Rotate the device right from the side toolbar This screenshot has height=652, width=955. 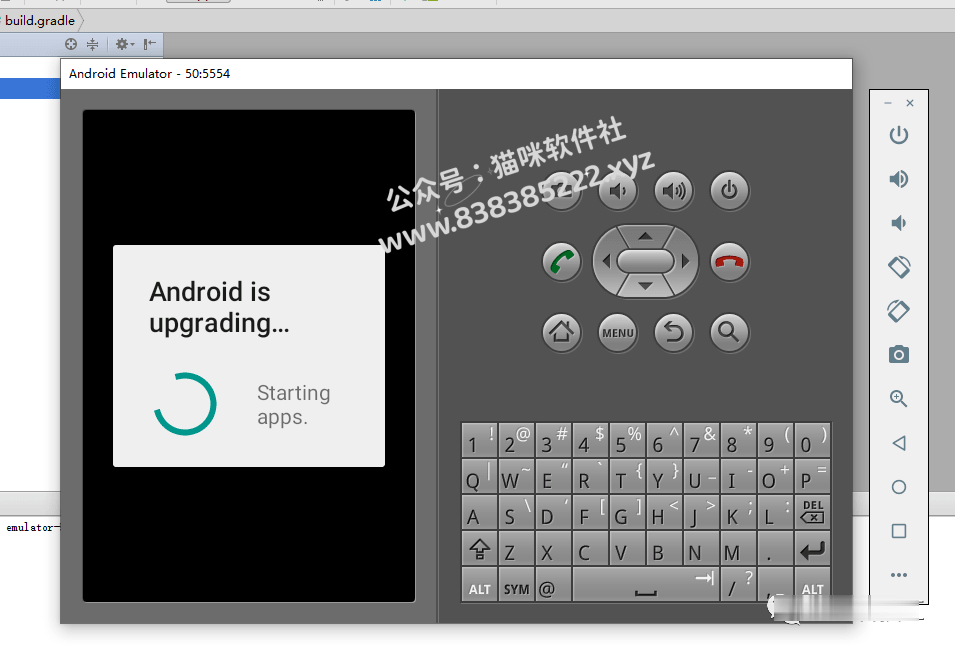click(898, 310)
